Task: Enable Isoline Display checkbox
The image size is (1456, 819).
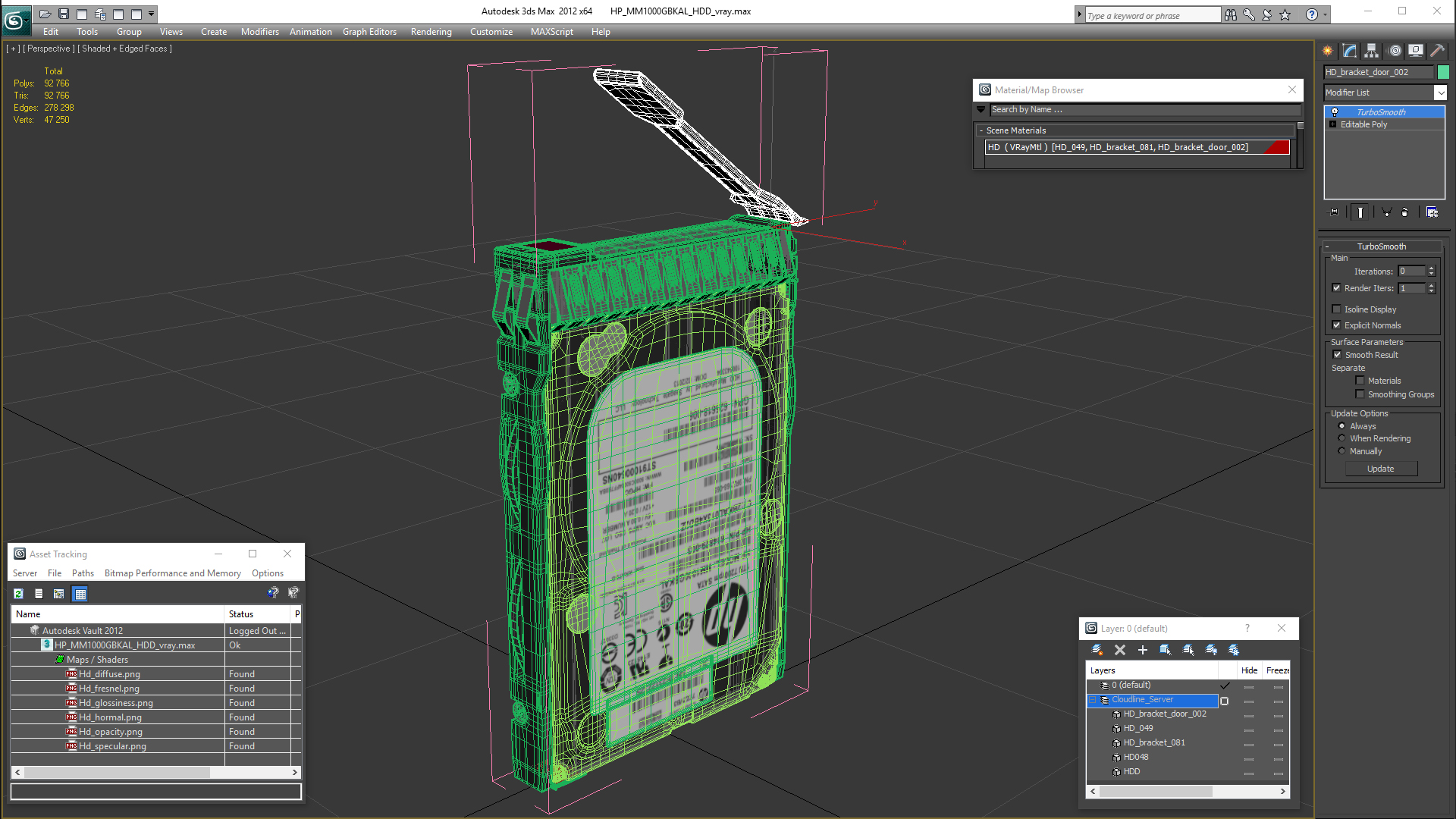Action: pyautogui.click(x=1336, y=309)
